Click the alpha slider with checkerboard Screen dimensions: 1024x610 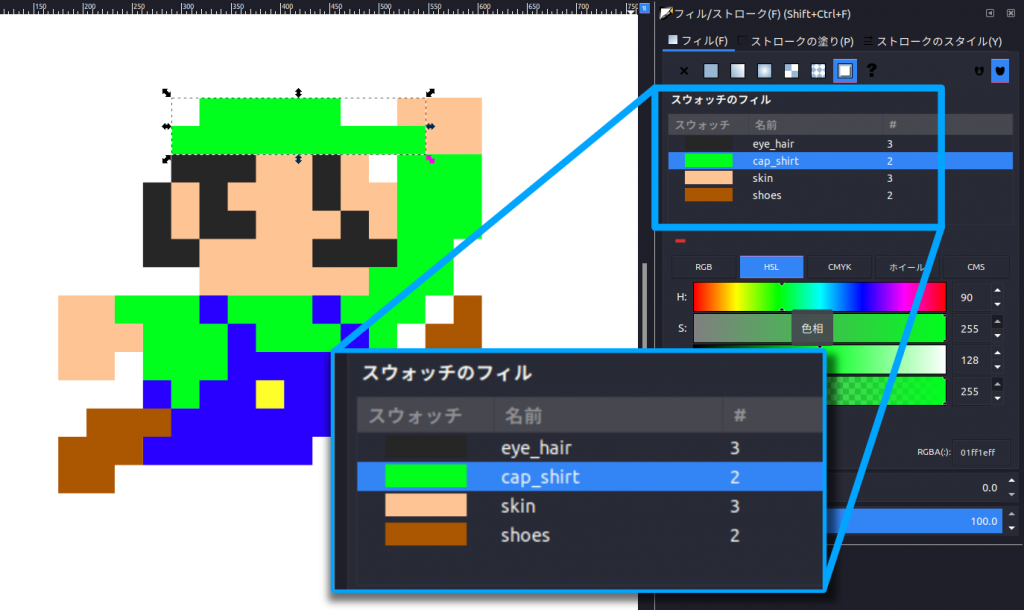885,391
